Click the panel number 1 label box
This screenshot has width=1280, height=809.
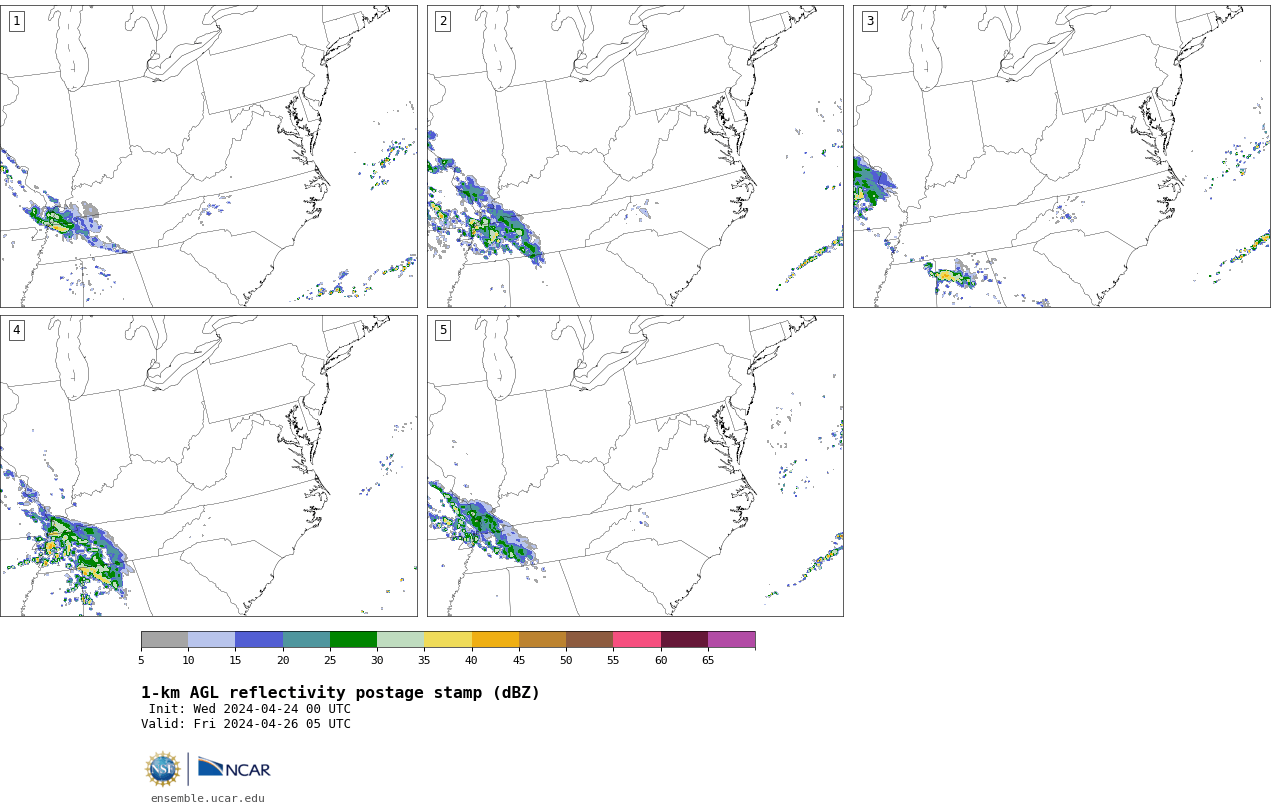pos(16,21)
